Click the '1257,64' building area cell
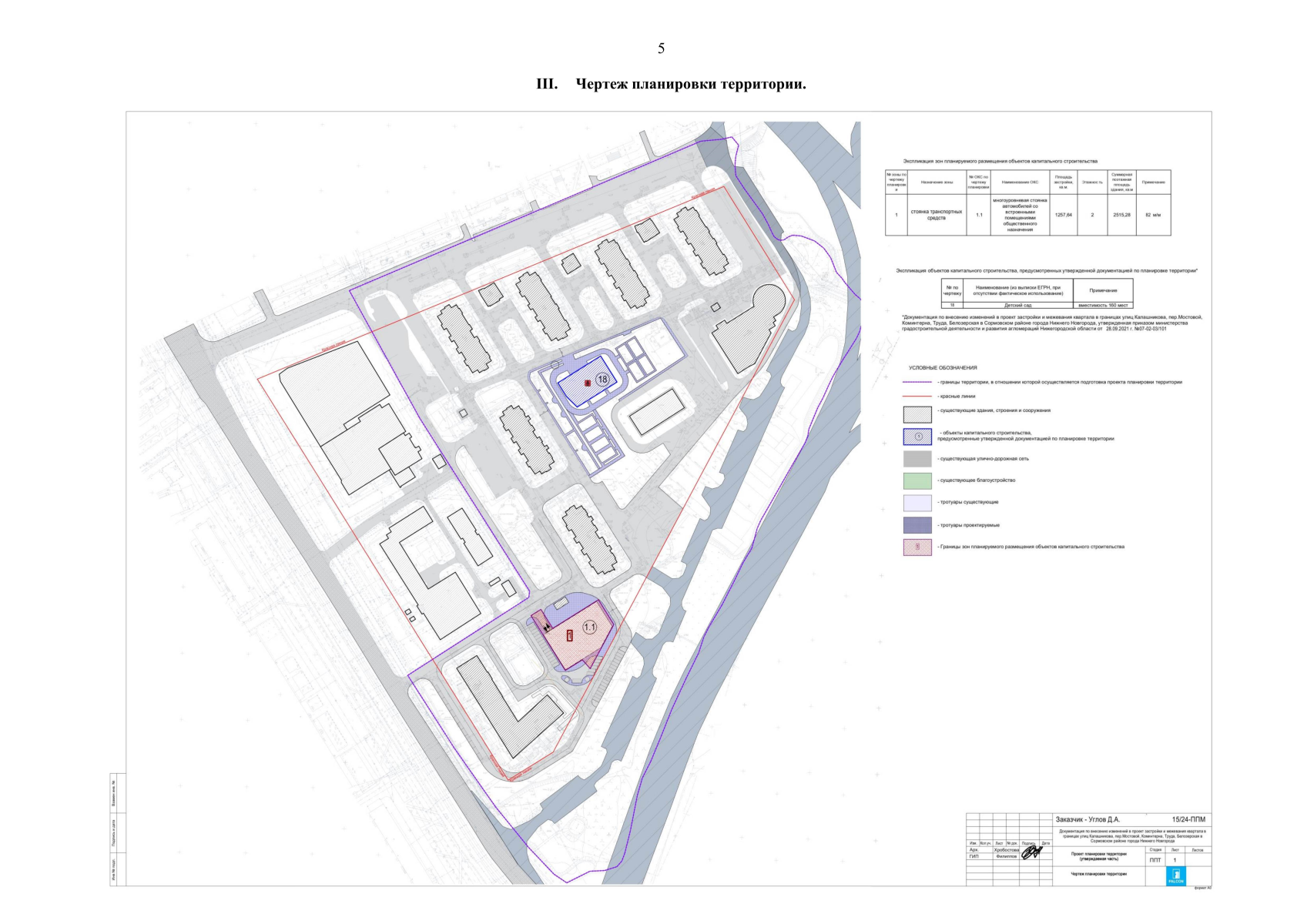1307x924 pixels. click(x=1063, y=215)
